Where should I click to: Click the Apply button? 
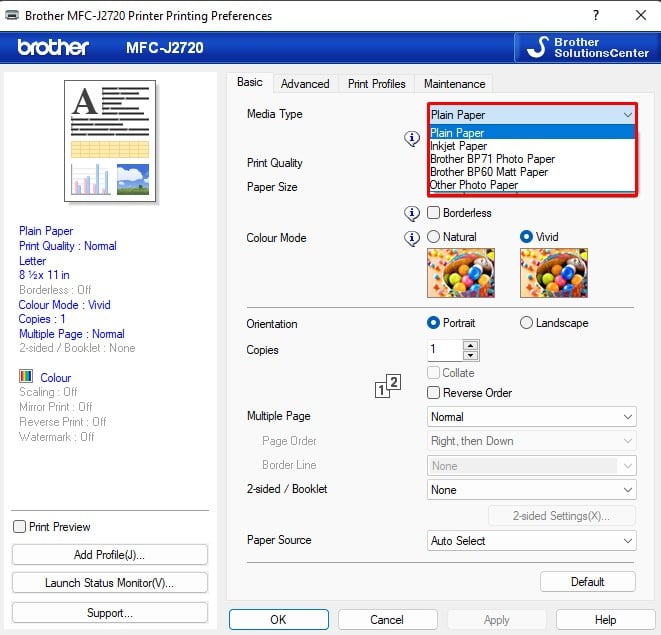coord(497,619)
